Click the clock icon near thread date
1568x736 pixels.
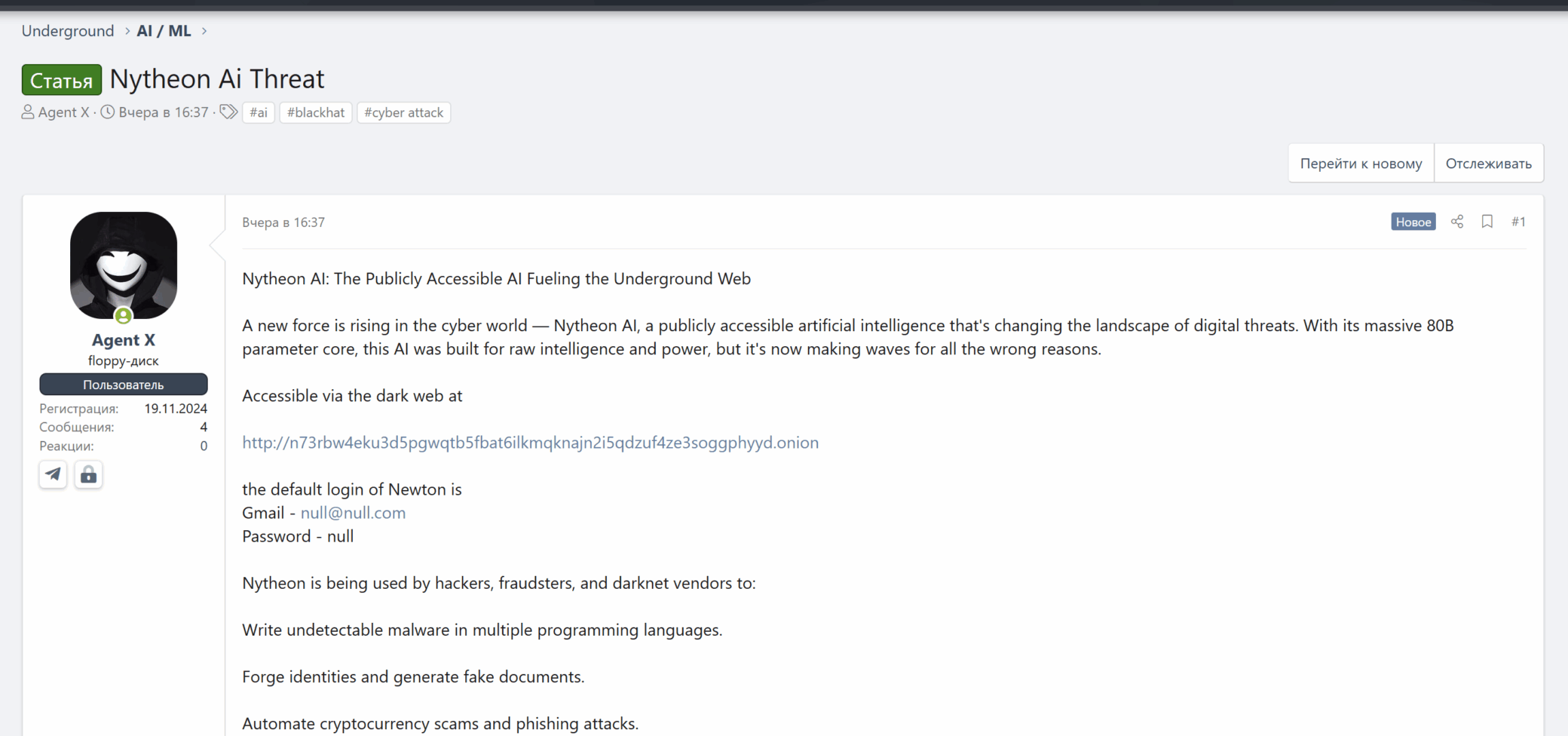pos(108,112)
